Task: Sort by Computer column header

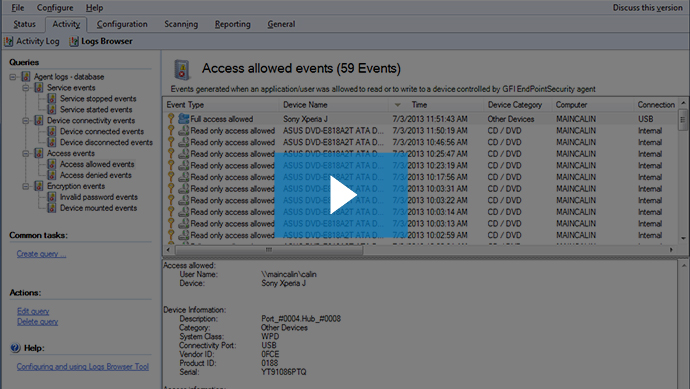Action: click(x=593, y=105)
